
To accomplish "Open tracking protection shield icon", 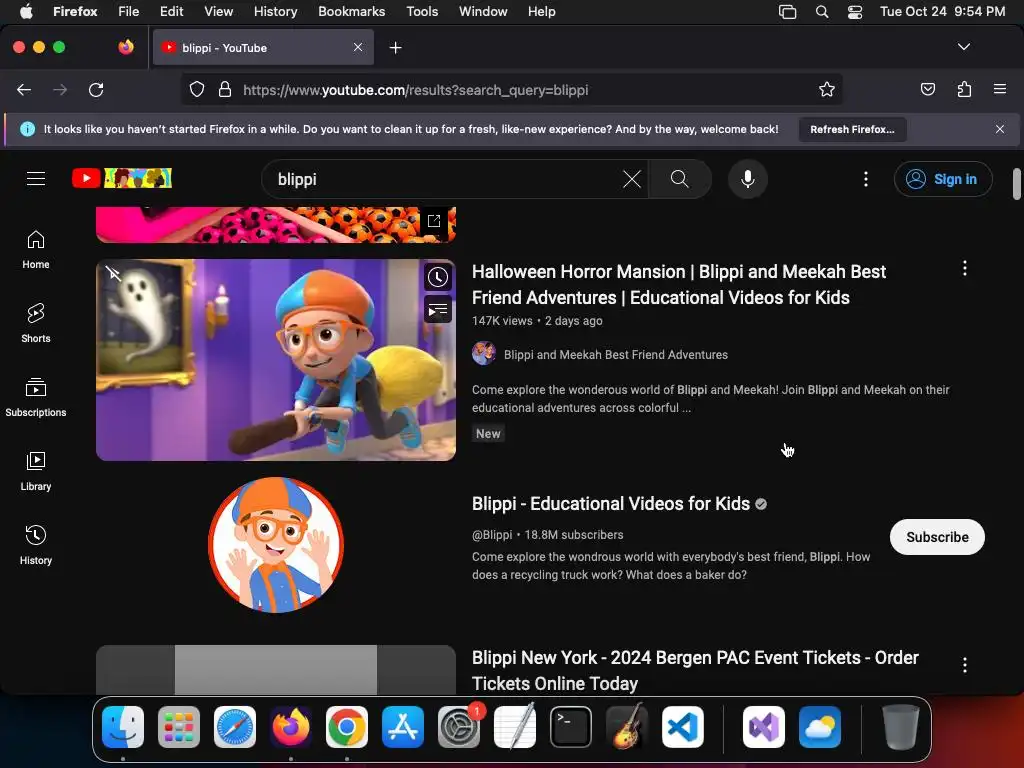I will pyautogui.click(x=197, y=89).
